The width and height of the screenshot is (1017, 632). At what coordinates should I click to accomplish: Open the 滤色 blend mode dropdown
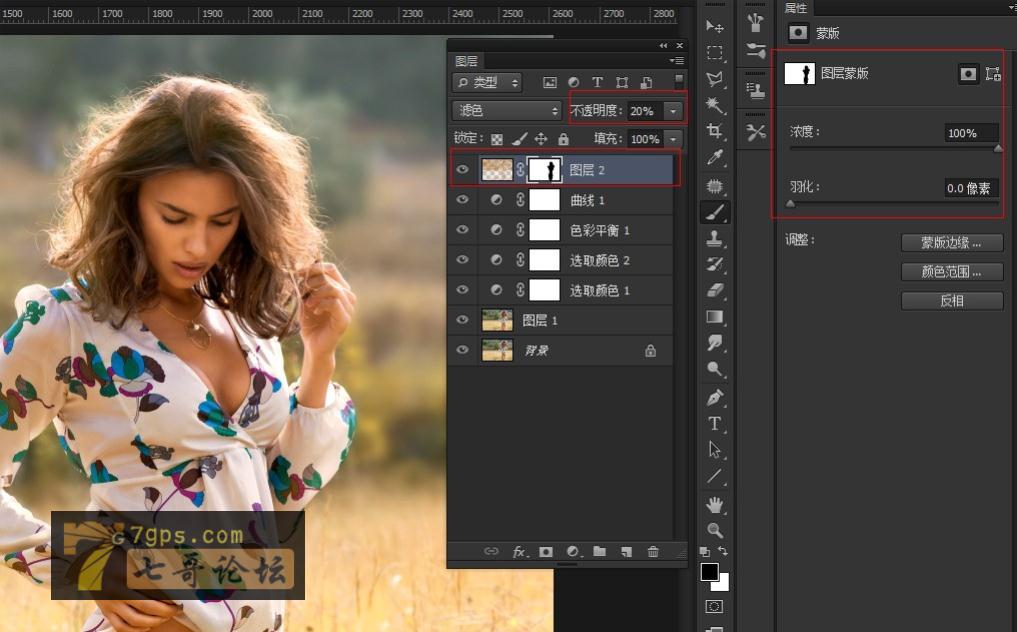click(x=507, y=111)
